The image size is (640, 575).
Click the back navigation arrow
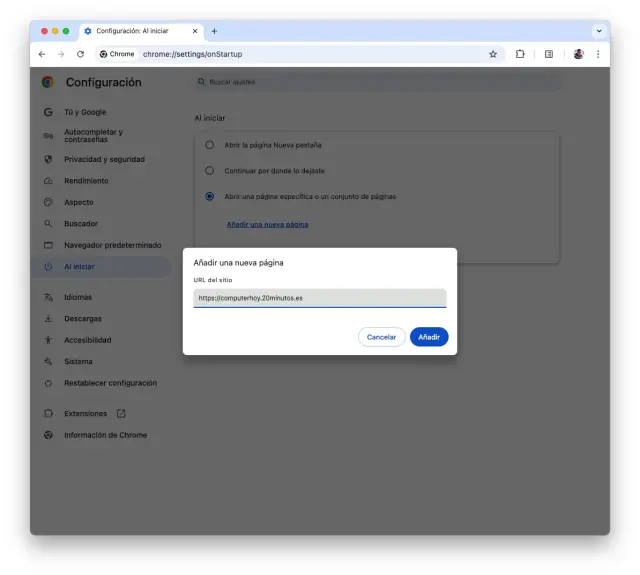click(42, 54)
